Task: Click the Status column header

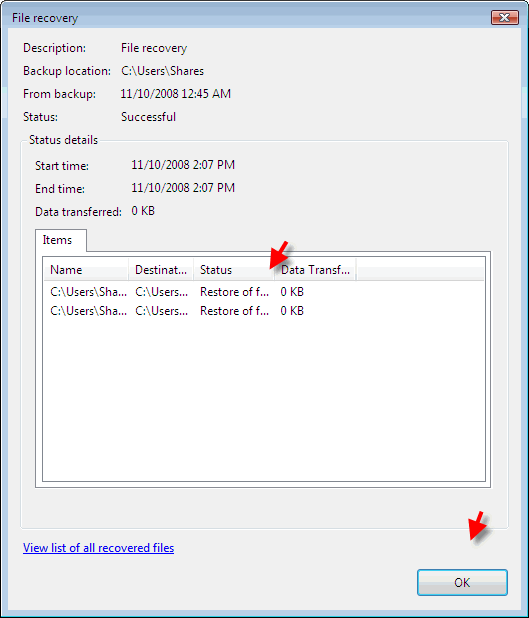Action: click(234, 270)
